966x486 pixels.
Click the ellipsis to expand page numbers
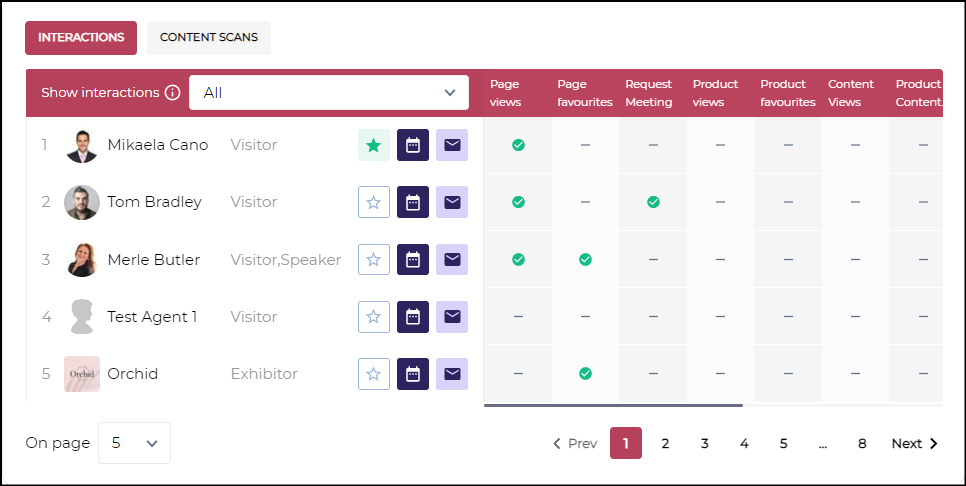(x=822, y=443)
